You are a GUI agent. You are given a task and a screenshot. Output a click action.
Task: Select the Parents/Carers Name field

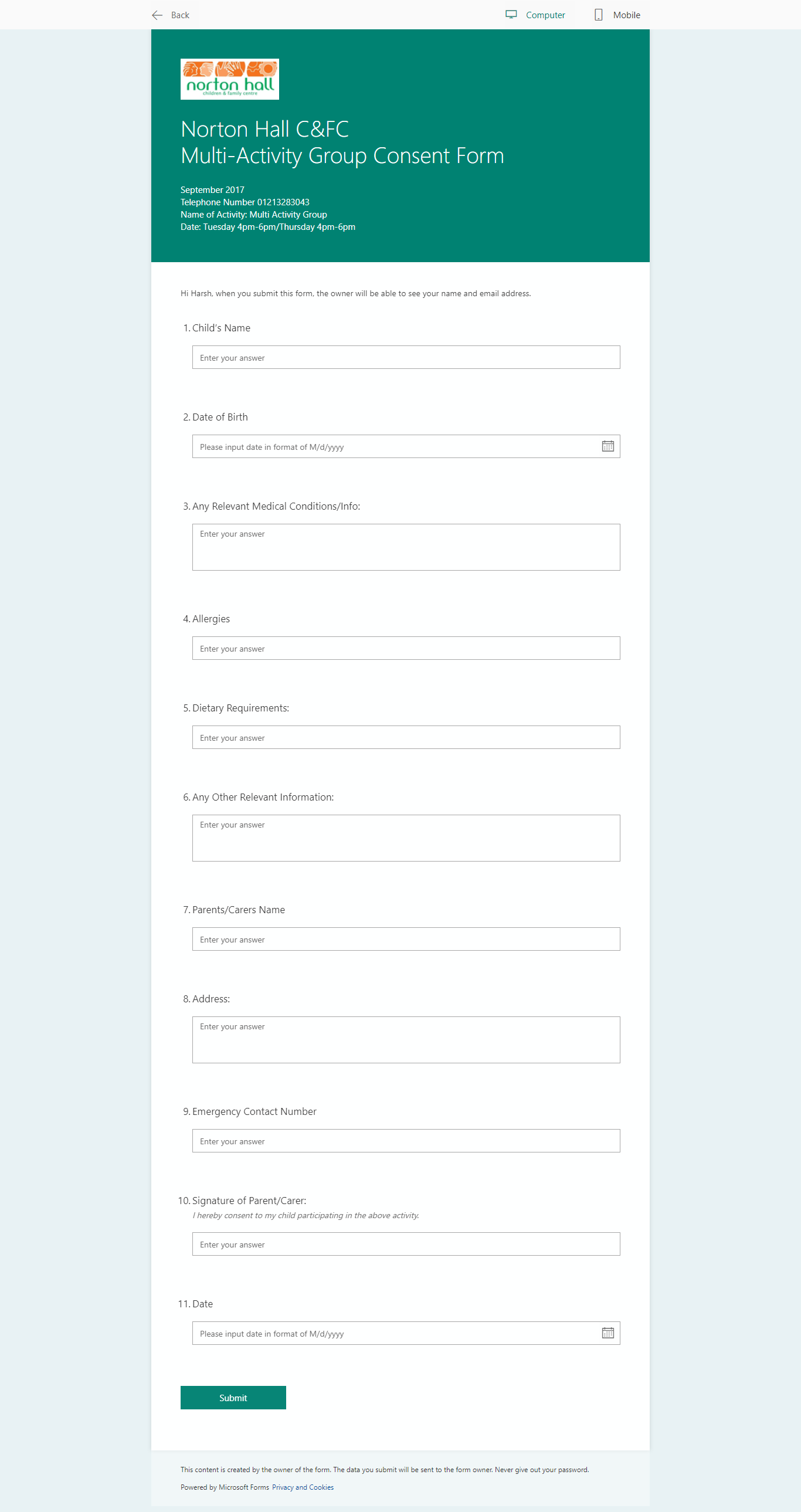pyautogui.click(x=406, y=939)
